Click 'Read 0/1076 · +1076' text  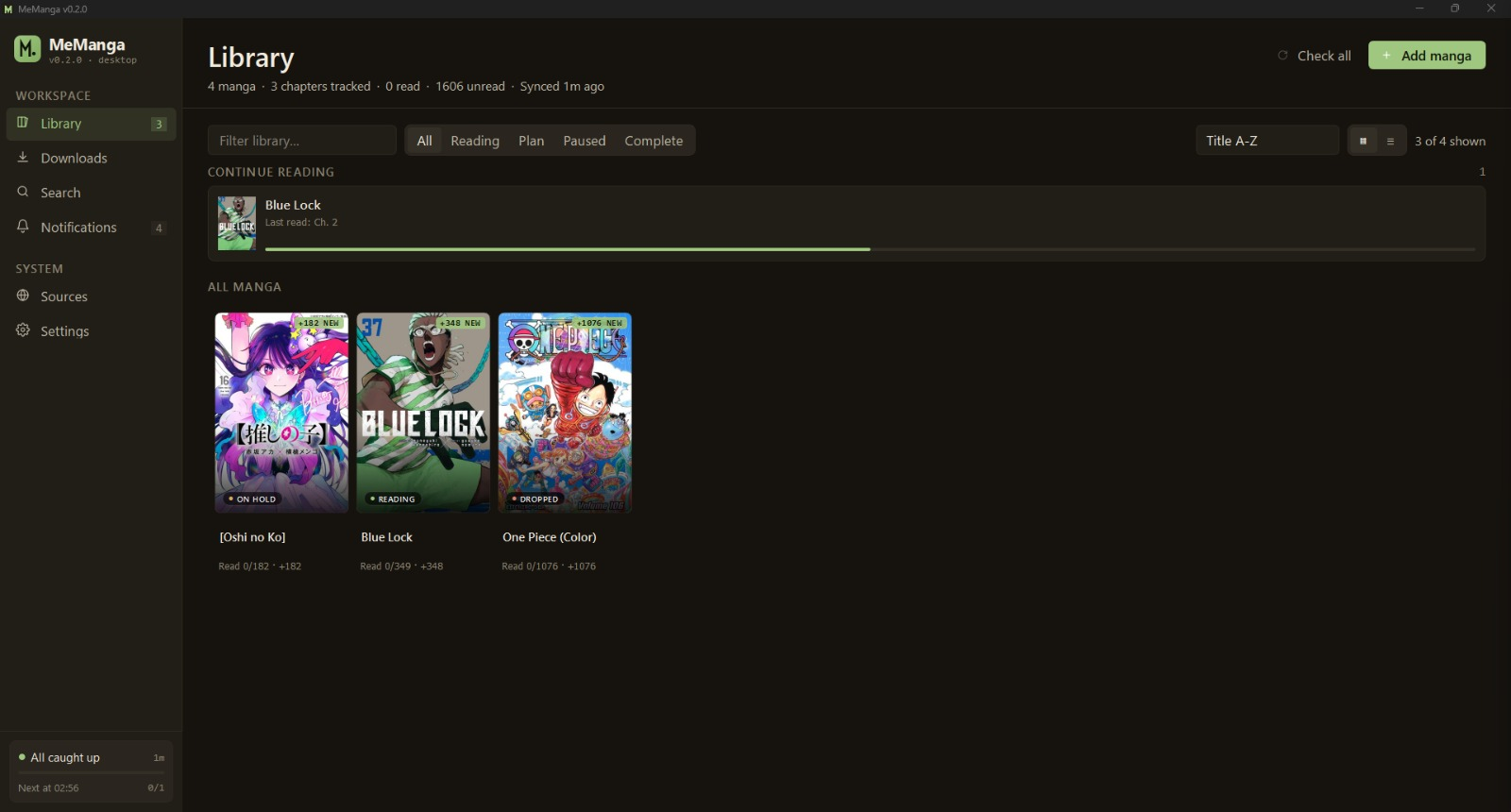point(549,566)
